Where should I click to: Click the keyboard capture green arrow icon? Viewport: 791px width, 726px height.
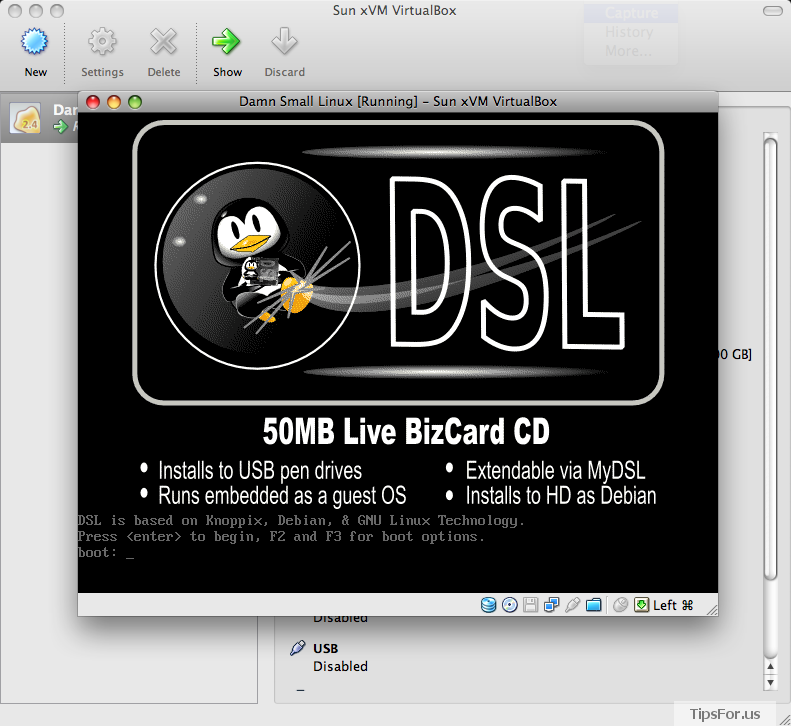[641, 604]
